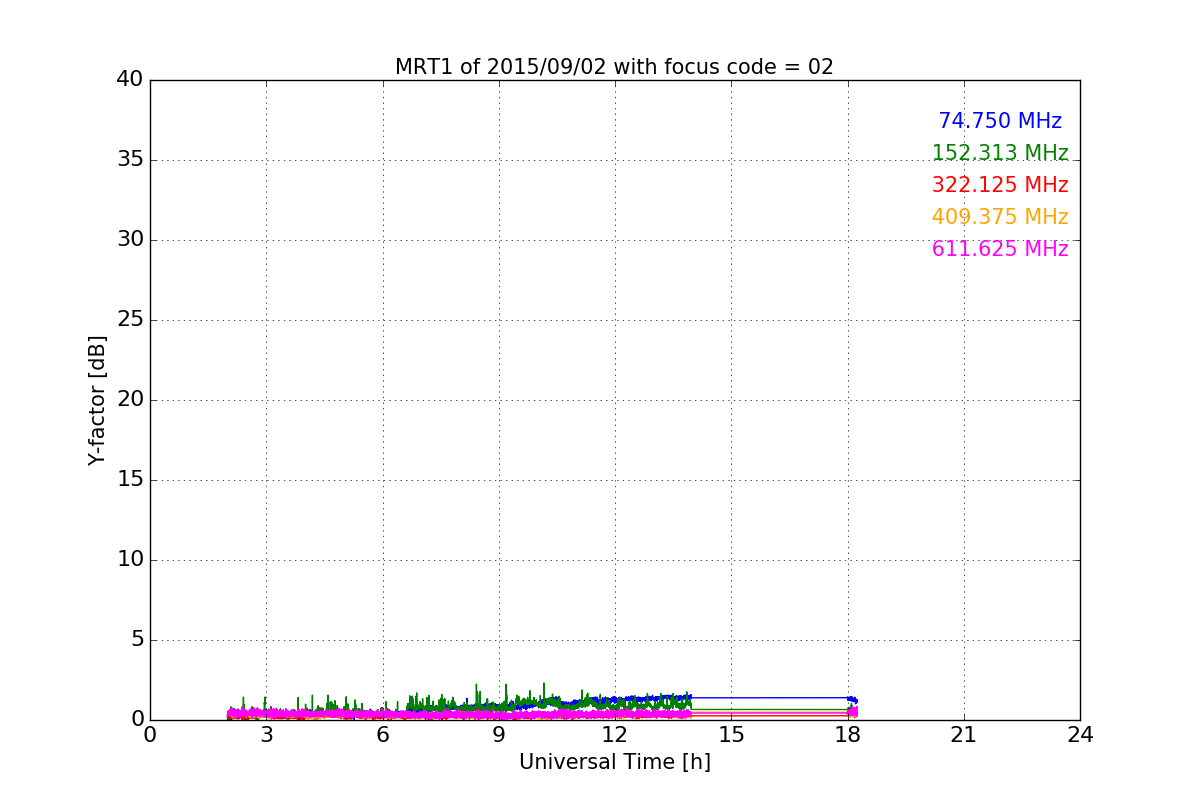Click y-axis tick value 20

tap(130, 400)
